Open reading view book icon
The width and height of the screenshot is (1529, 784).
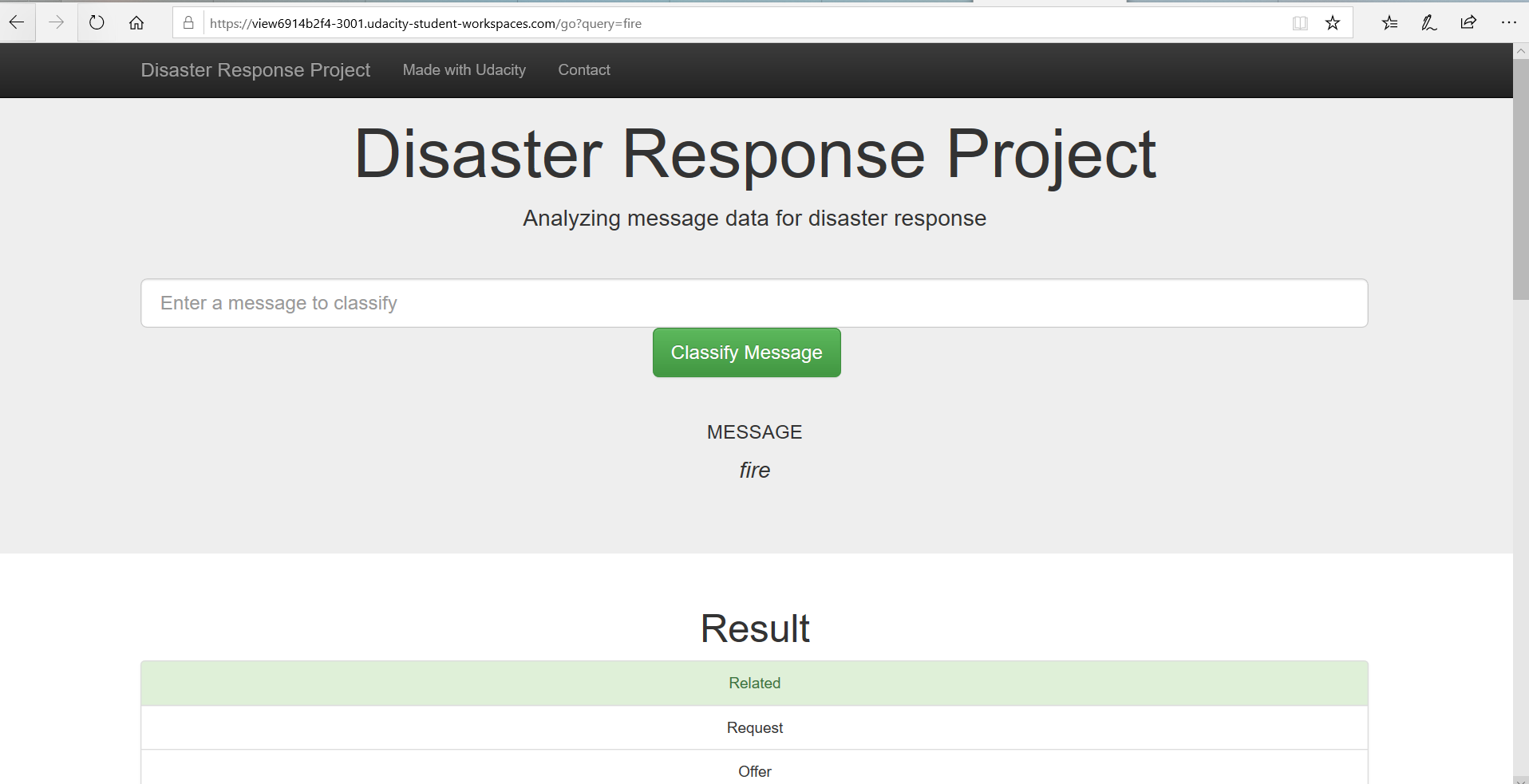[x=1300, y=23]
